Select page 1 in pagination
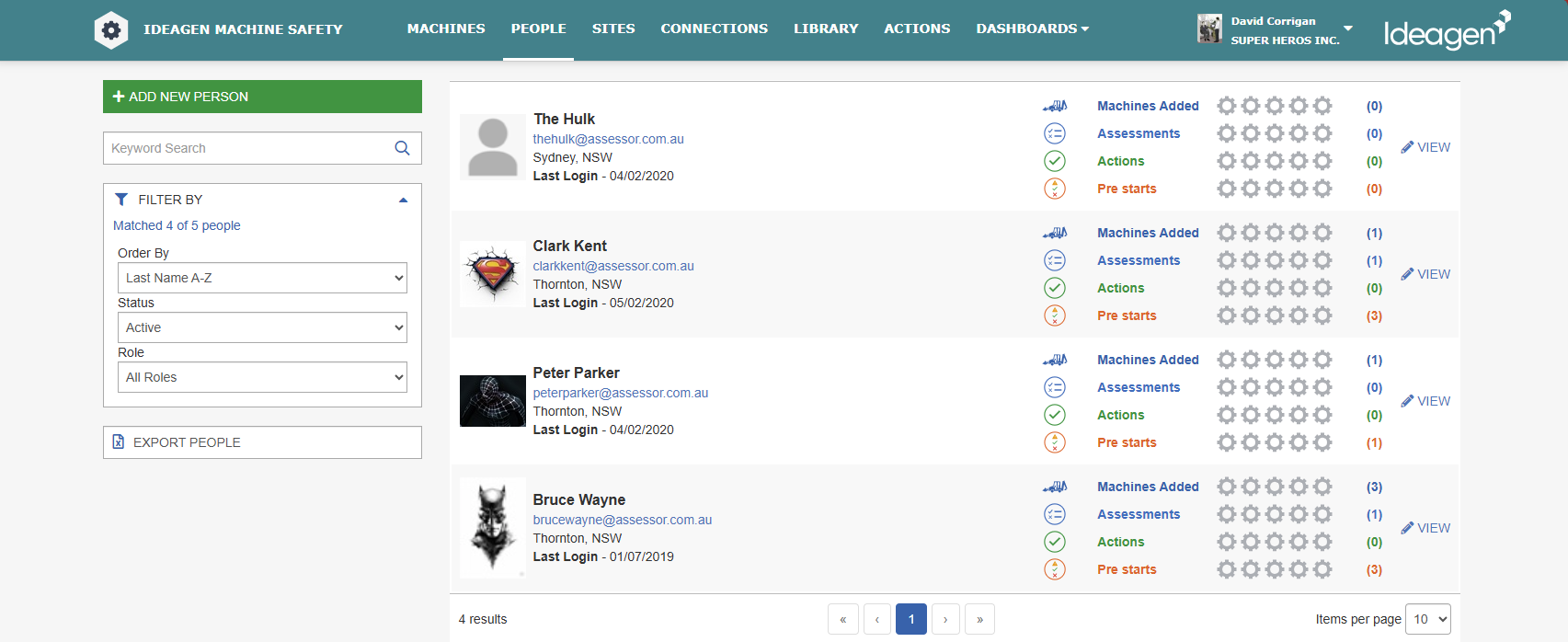Image resolution: width=1568 pixels, height=642 pixels. 911,619
